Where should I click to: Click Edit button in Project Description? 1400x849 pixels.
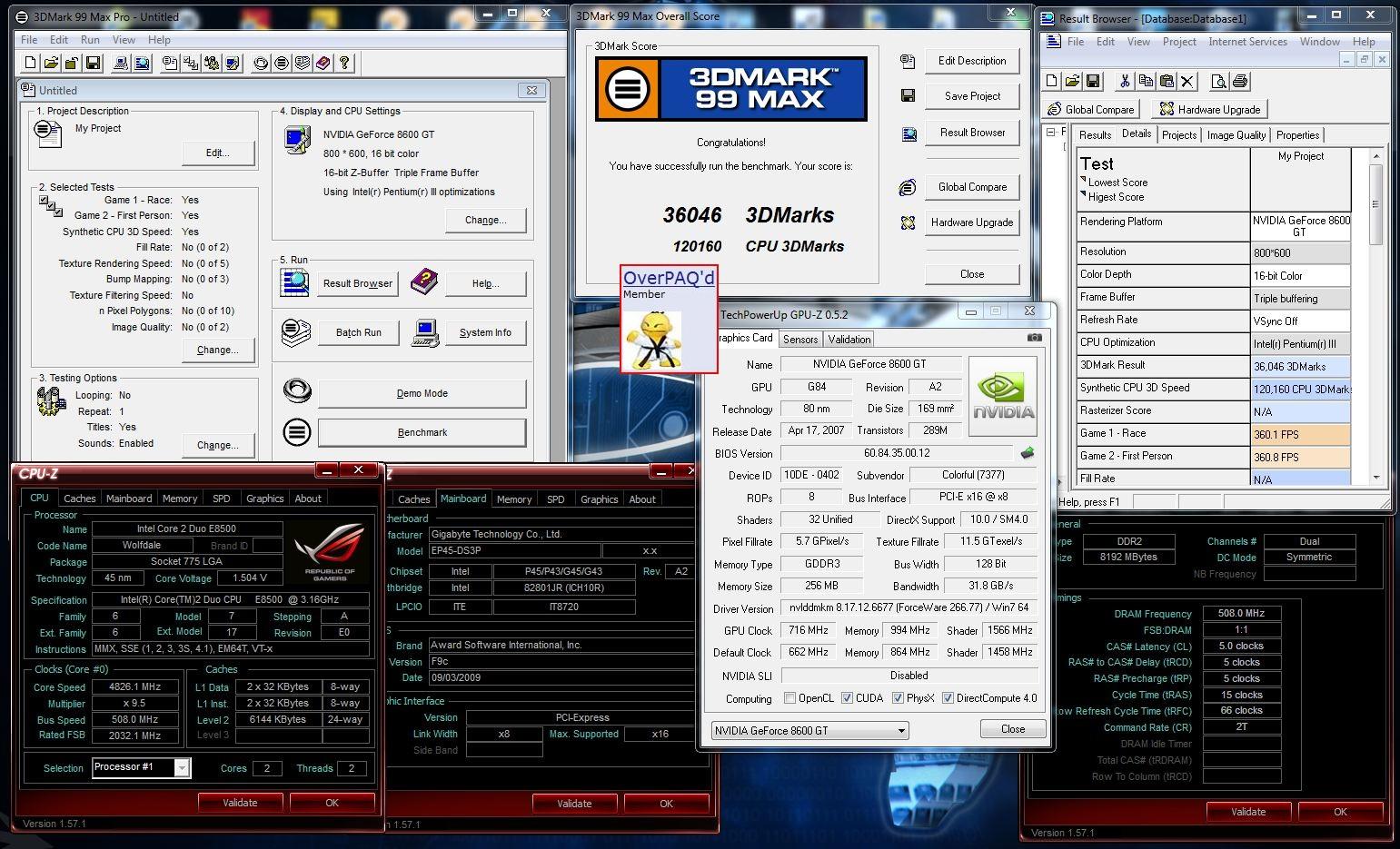[x=218, y=153]
